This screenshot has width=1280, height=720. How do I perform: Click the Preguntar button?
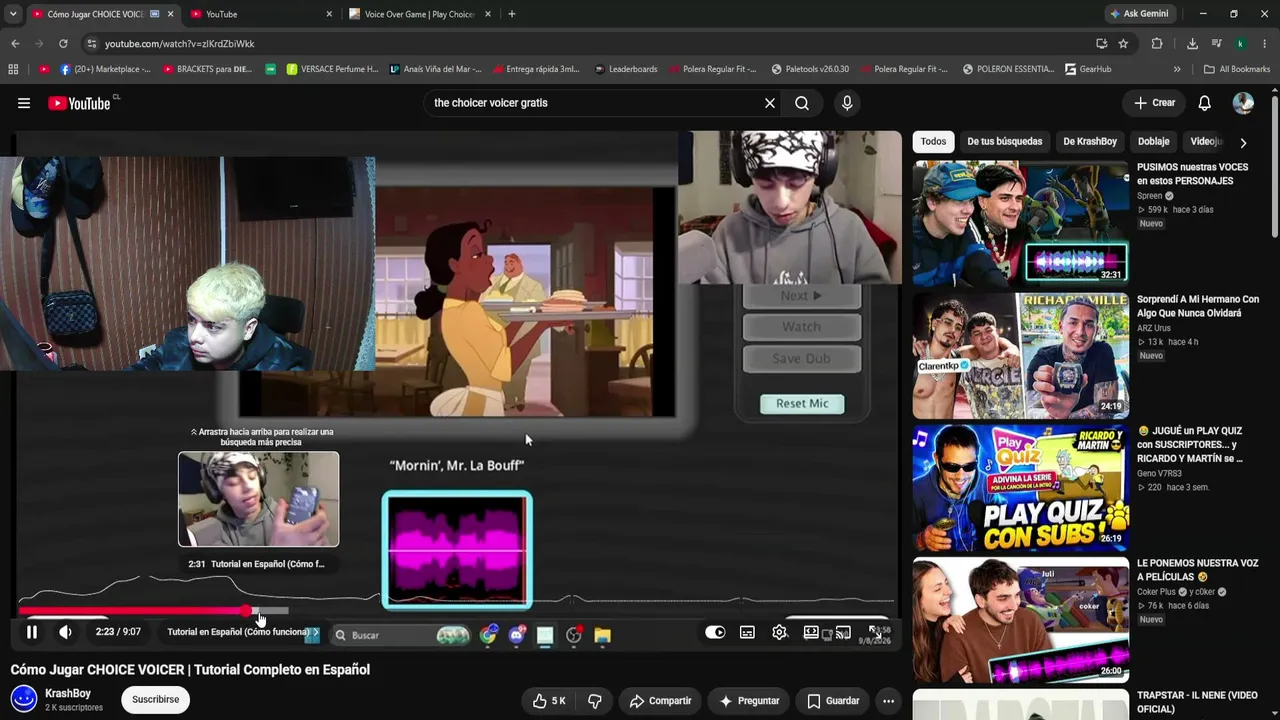coord(749,701)
